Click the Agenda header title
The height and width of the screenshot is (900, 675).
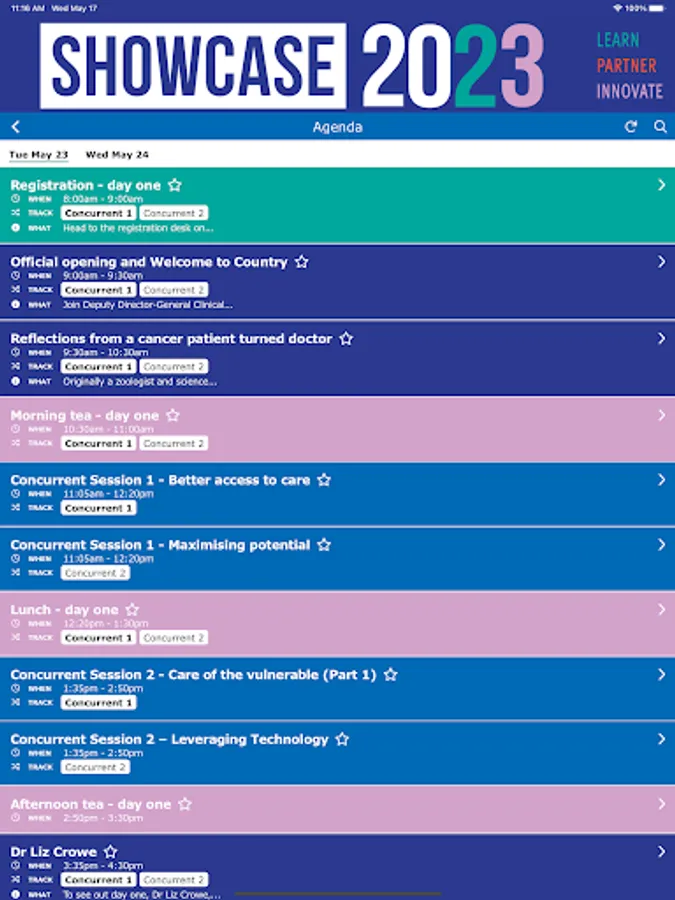338,127
